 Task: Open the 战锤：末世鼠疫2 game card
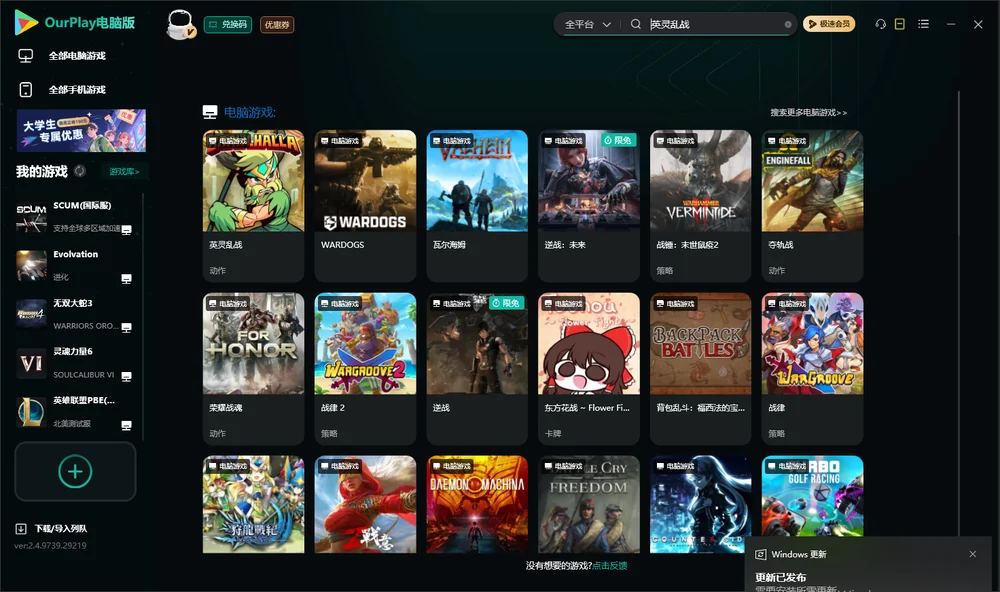click(701, 206)
